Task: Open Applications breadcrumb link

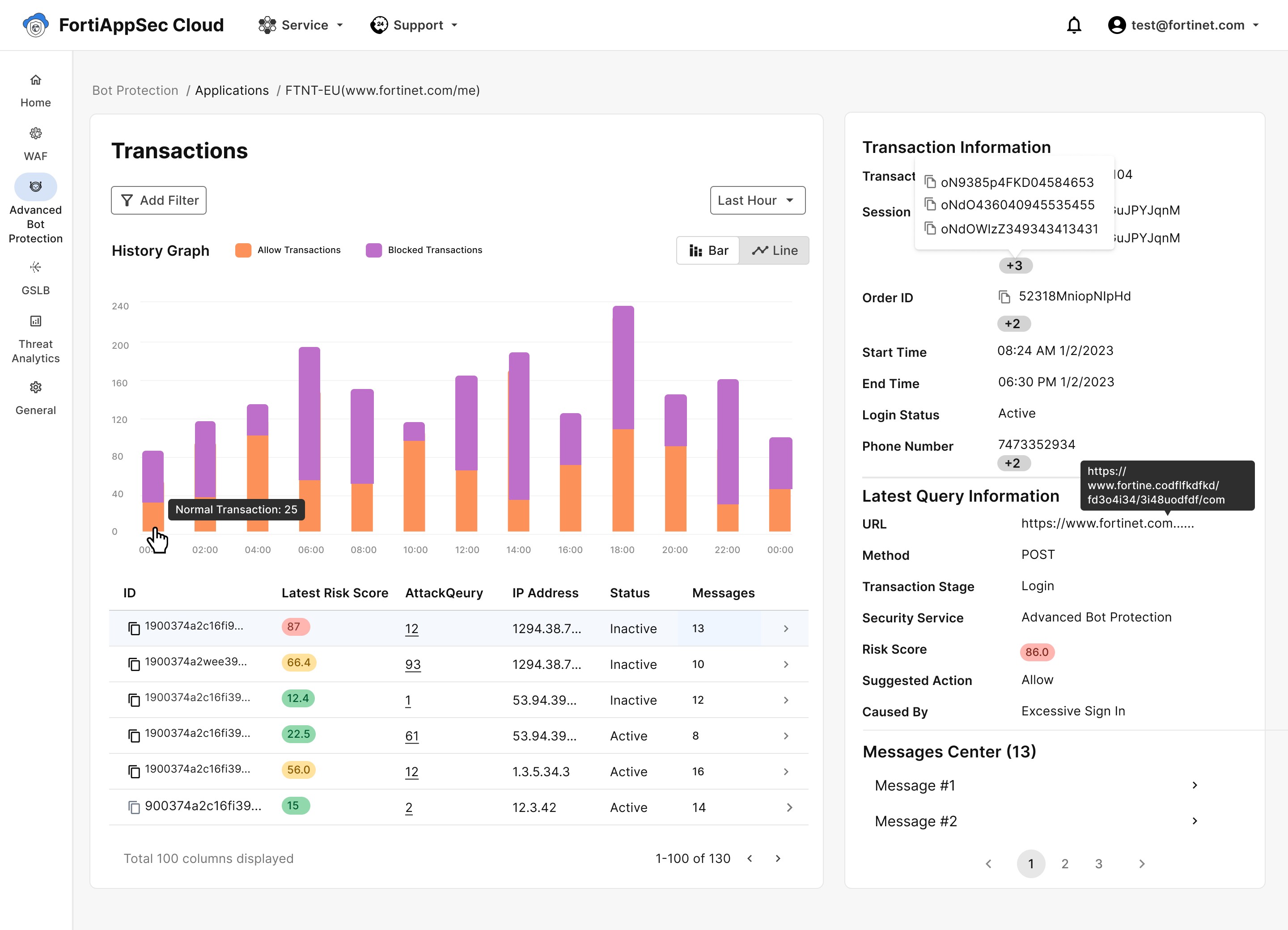Action: coord(232,90)
